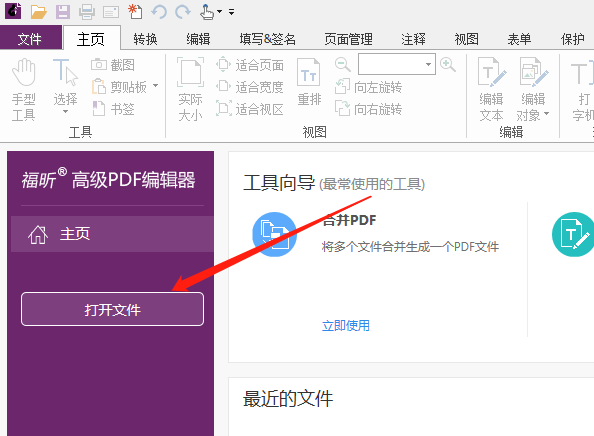Choose 适合宽度 fit width view
This screenshot has width=594, height=436.
tap(250, 87)
